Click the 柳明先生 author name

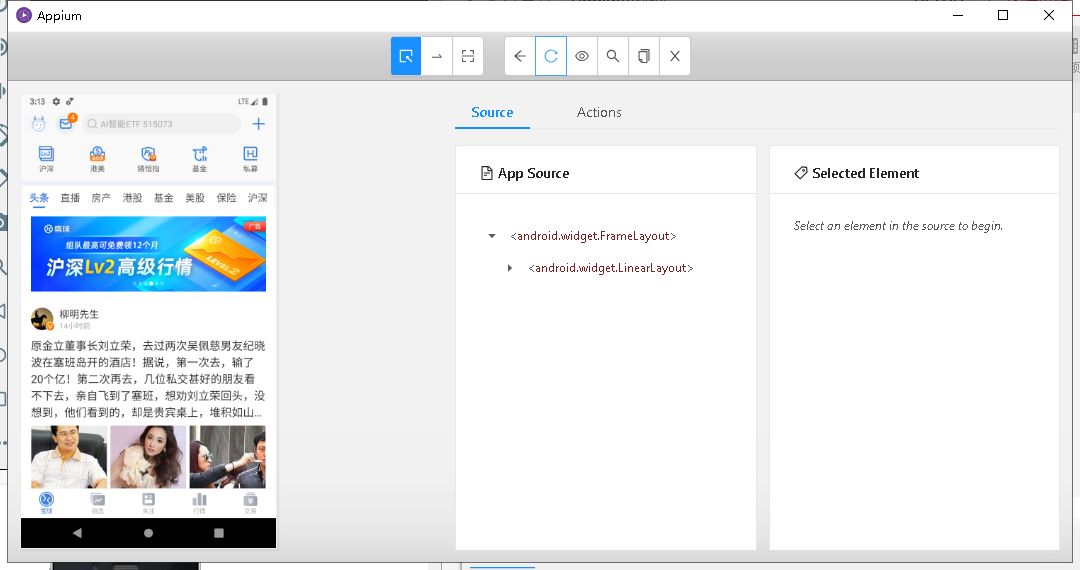(x=79, y=314)
